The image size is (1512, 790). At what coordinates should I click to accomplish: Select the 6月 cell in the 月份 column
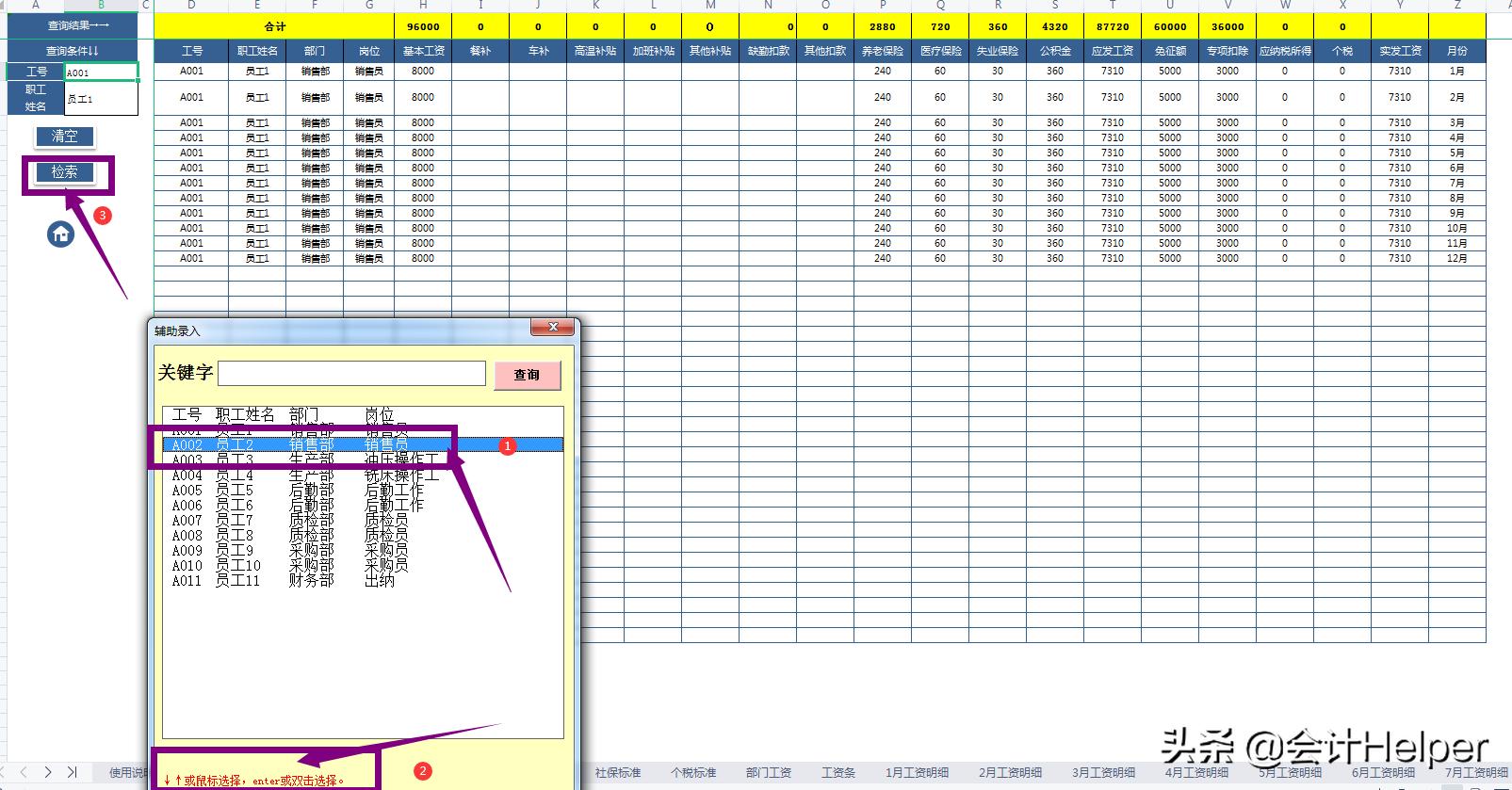click(x=1457, y=168)
